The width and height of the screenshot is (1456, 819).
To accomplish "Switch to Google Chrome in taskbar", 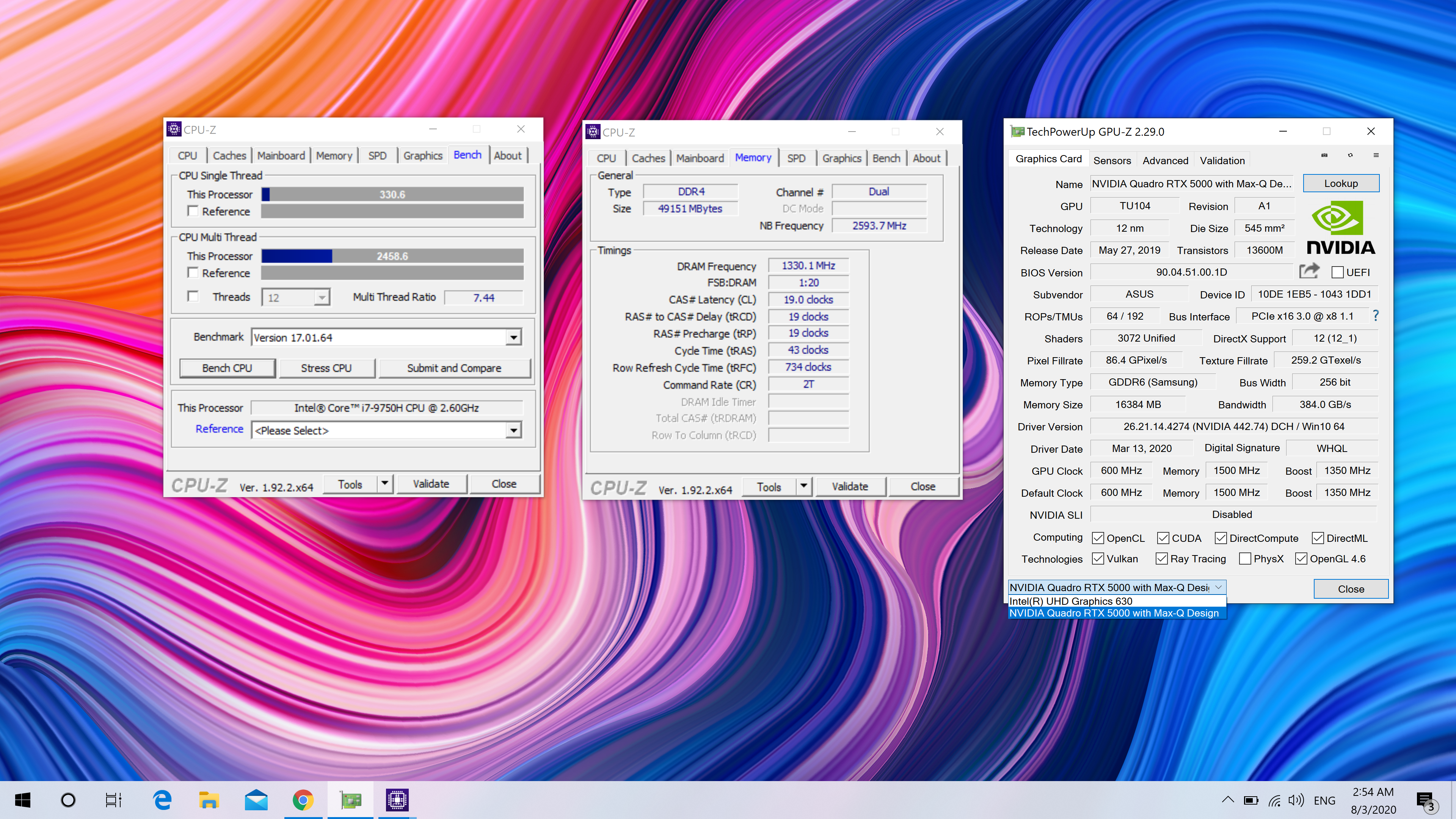I will 303,800.
